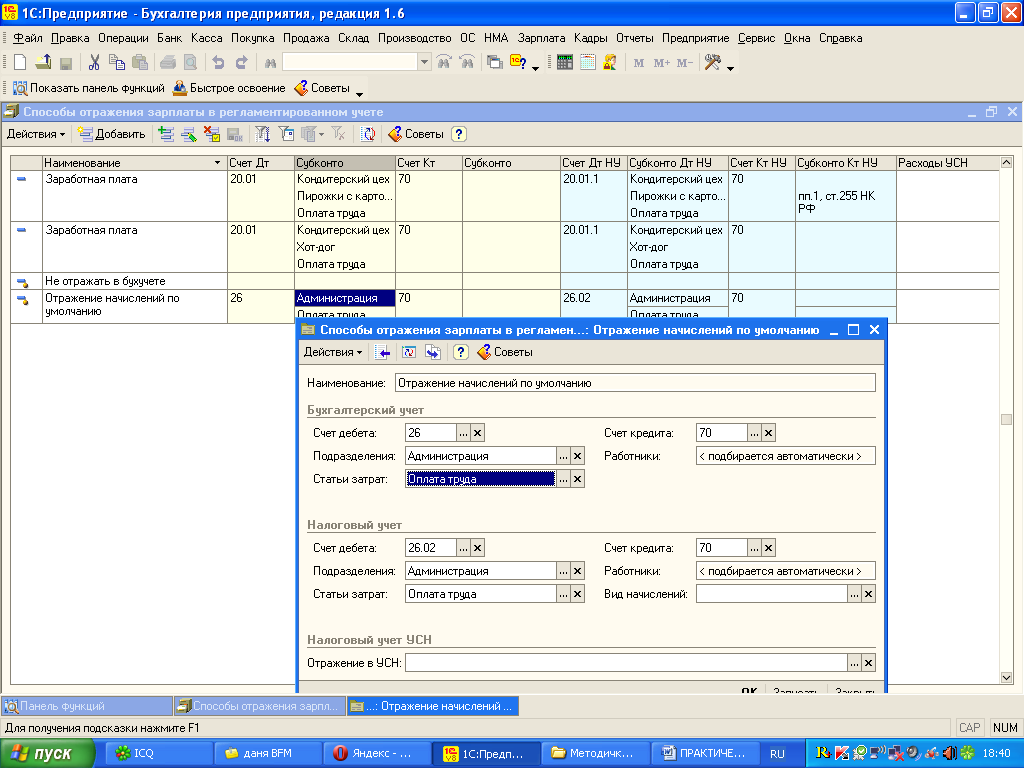Select the Не отражать в бухучете row

pyautogui.click(x=505, y=281)
